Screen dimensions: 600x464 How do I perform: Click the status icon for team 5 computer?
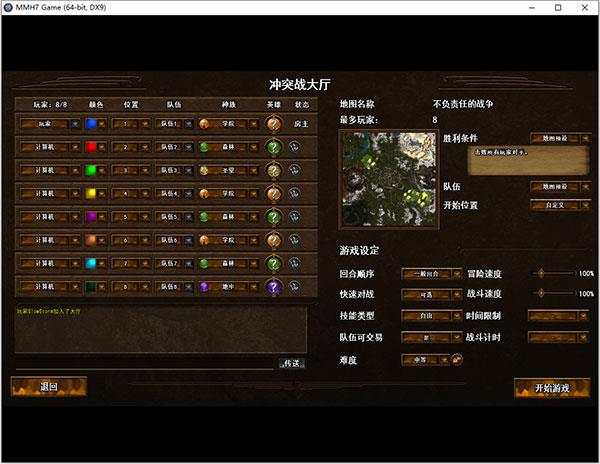[x=294, y=217]
